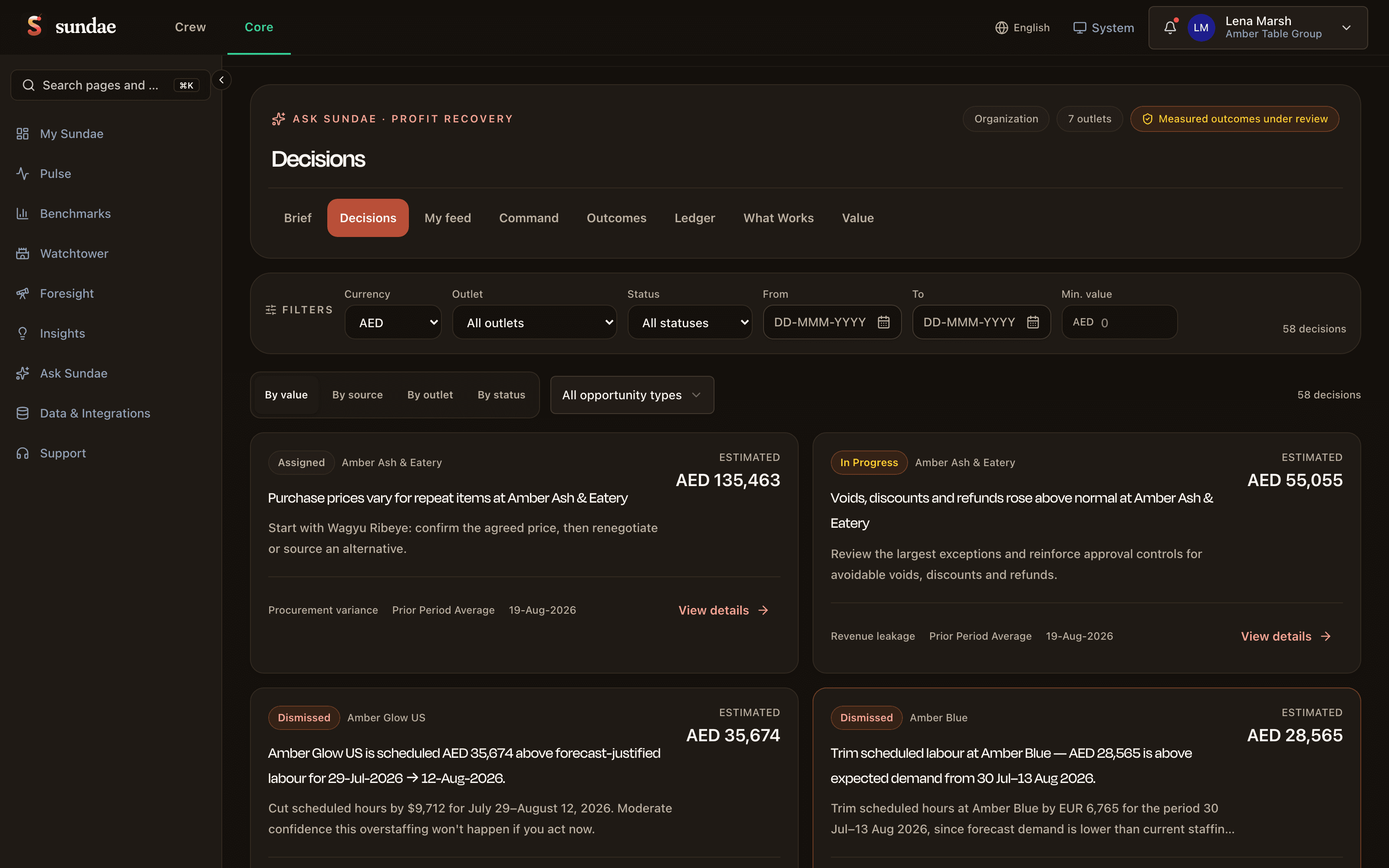
Task: Click the Foresight telescope icon
Action: (23, 293)
